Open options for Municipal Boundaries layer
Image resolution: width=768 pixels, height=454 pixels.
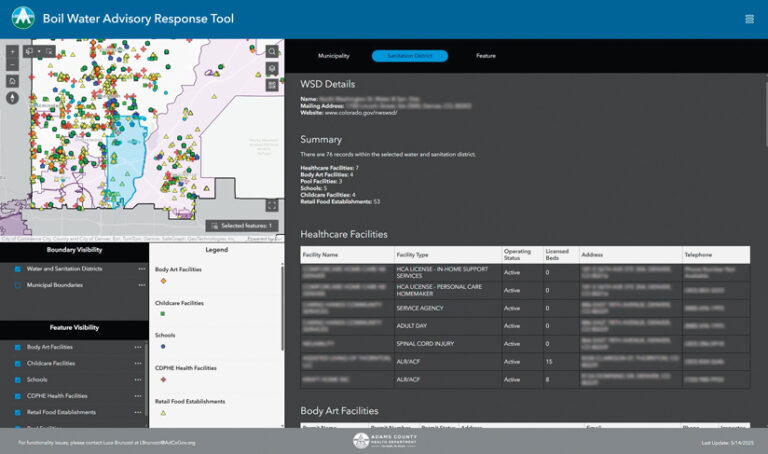coord(142,285)
